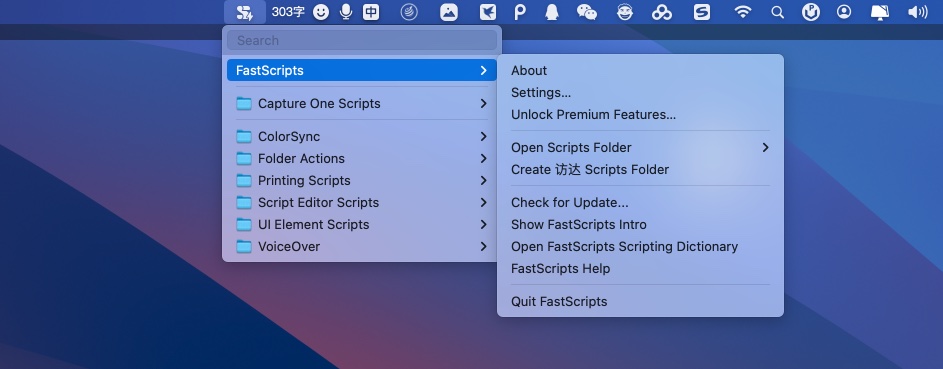Select UI Element Scripts label text

coord(314,225)
